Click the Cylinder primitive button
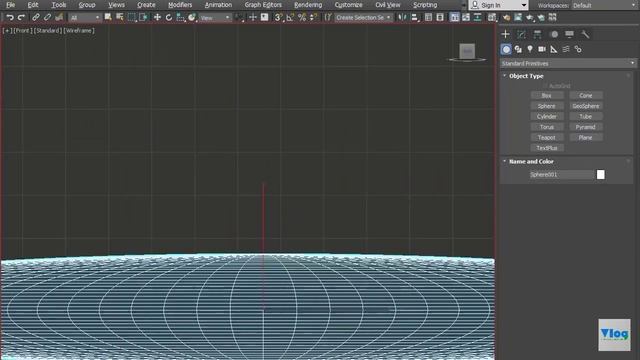This screenshot has height=360, width=640. 547,117
